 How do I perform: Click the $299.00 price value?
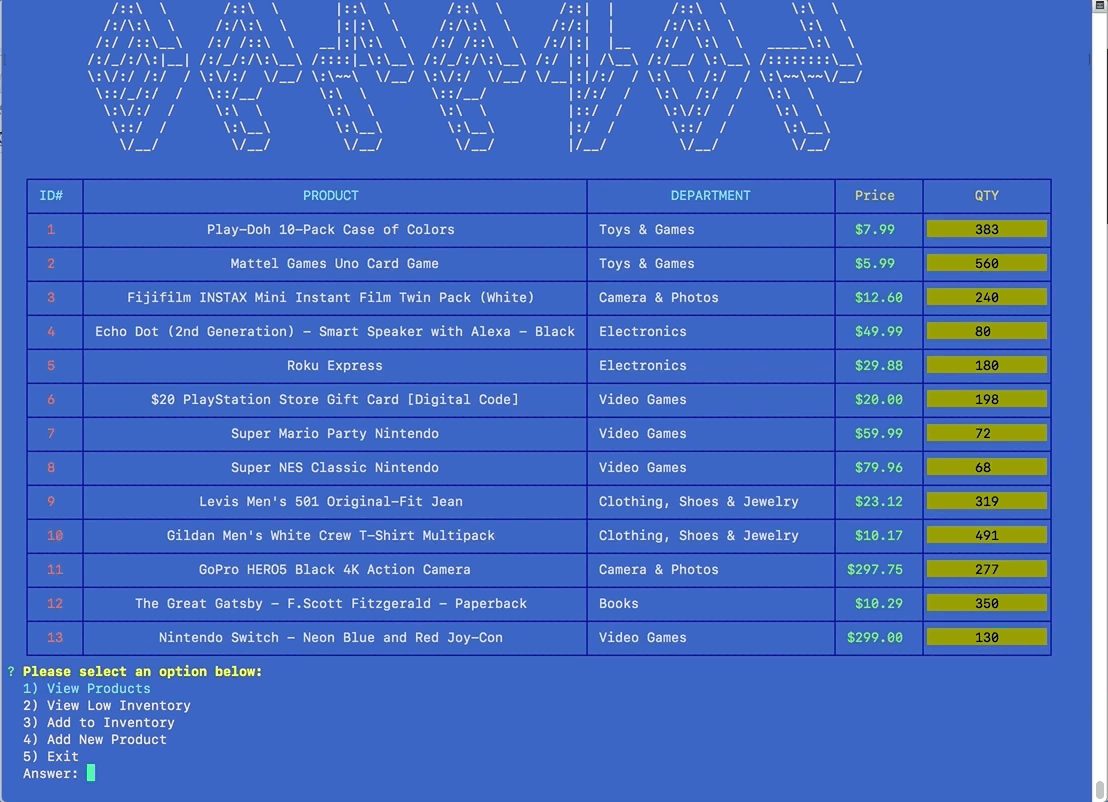[875, 637]
